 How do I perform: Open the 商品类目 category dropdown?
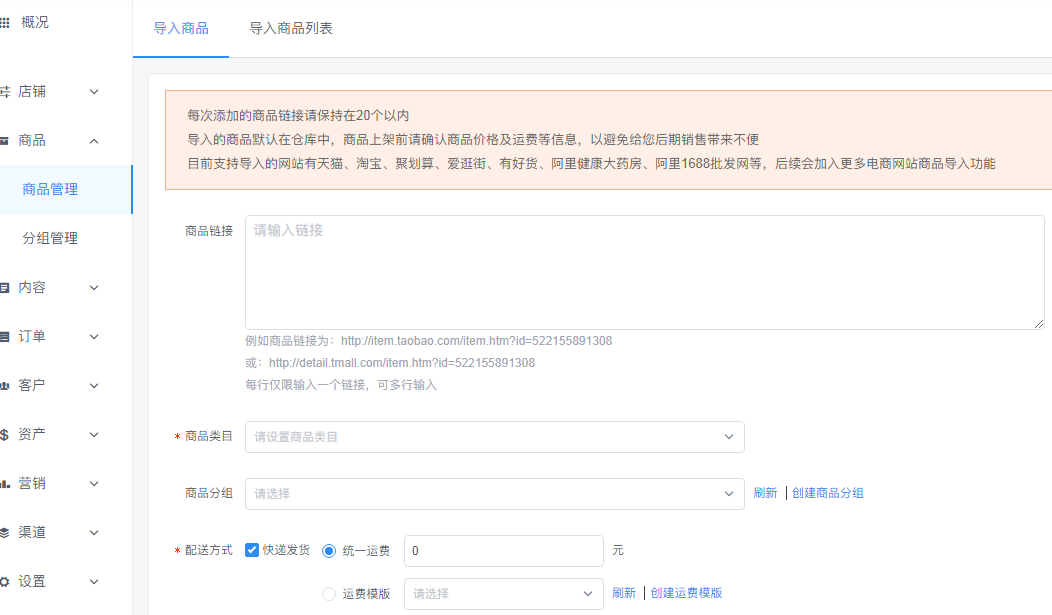pos(494,437)
